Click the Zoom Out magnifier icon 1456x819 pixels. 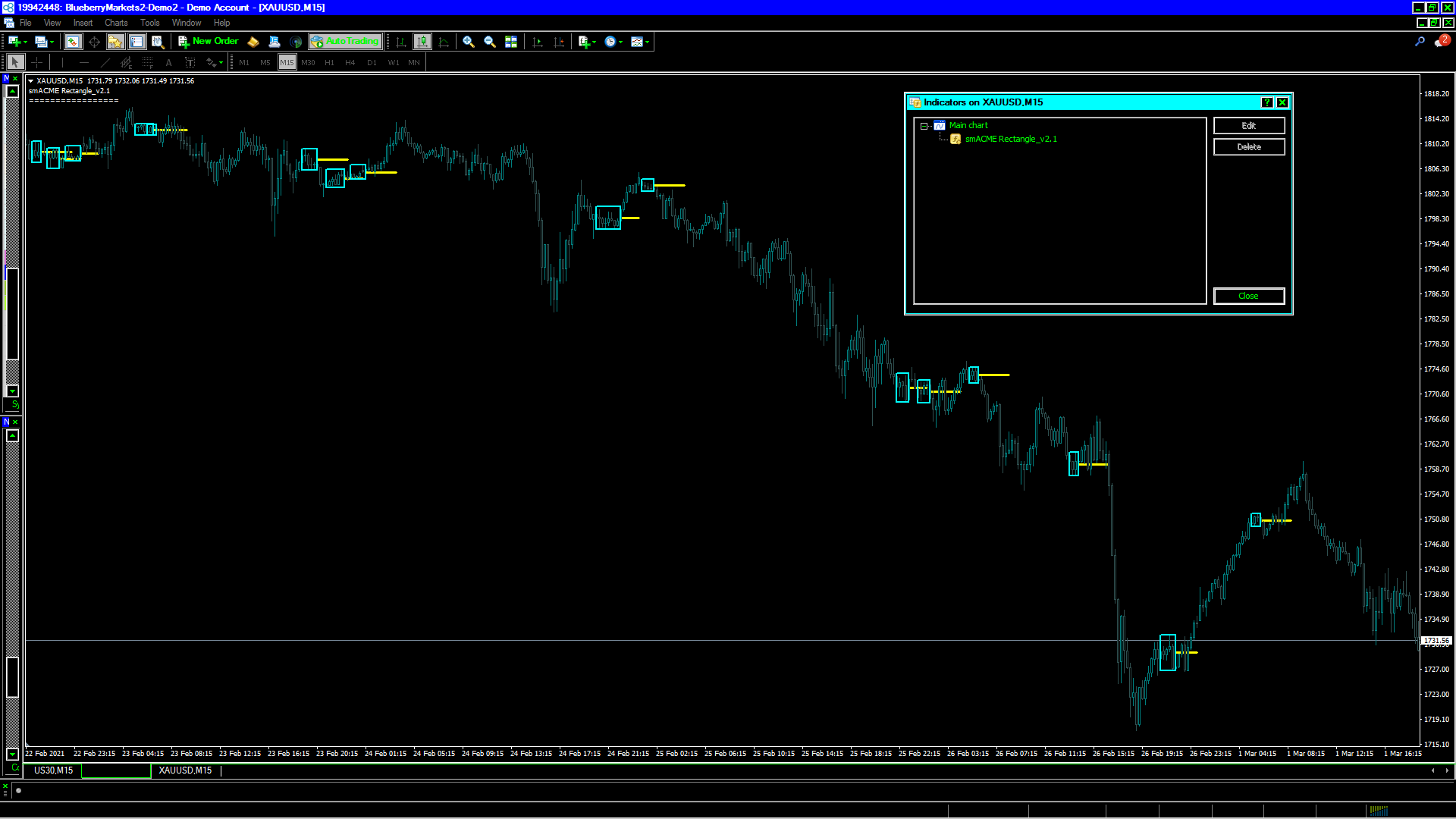pos(490,42)
